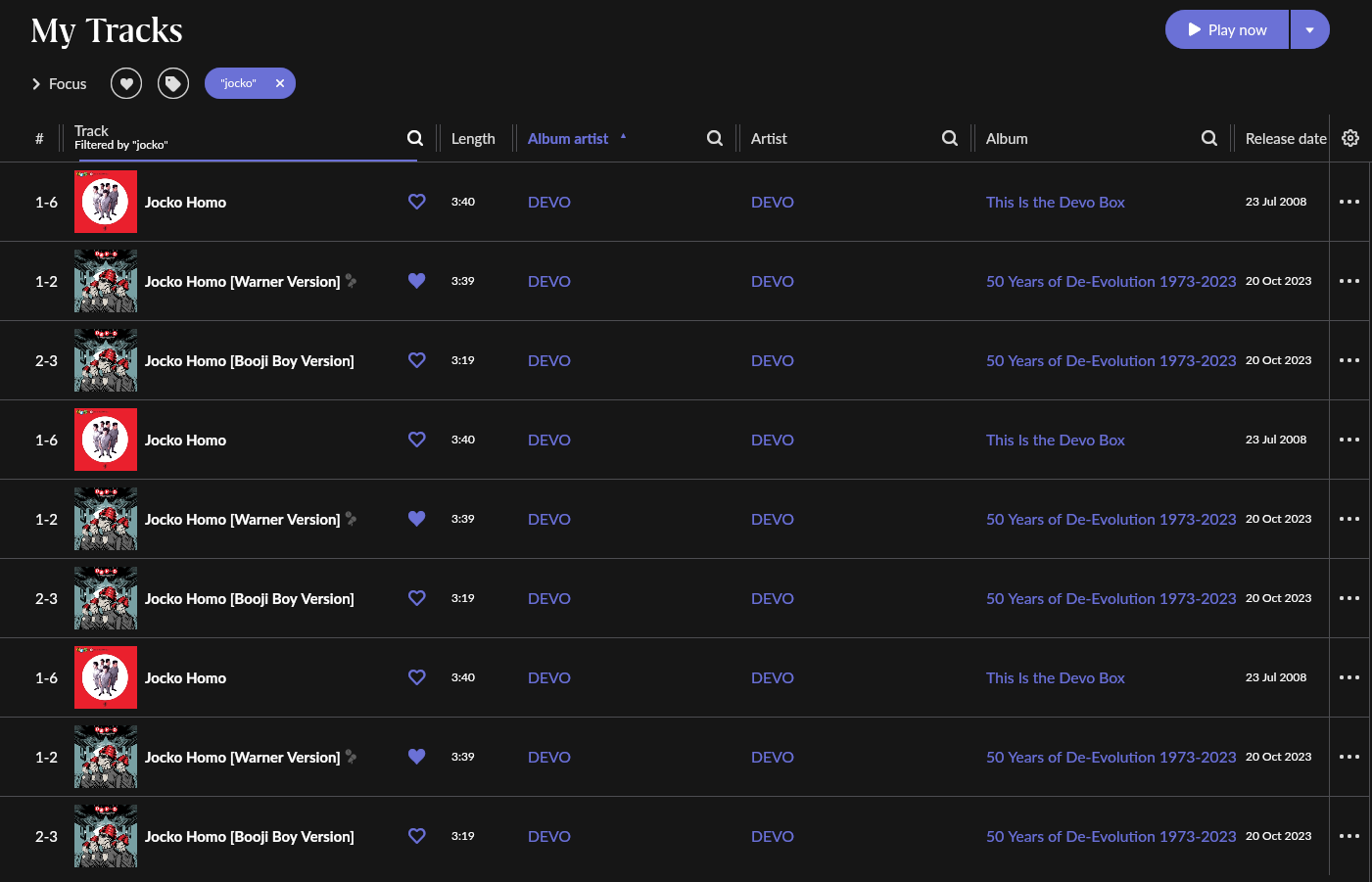Viewport: 1372px width, 882px height.
Task: Select first Jocko Homo [Booji Boy Version] title
Action: tap(250, 360)
